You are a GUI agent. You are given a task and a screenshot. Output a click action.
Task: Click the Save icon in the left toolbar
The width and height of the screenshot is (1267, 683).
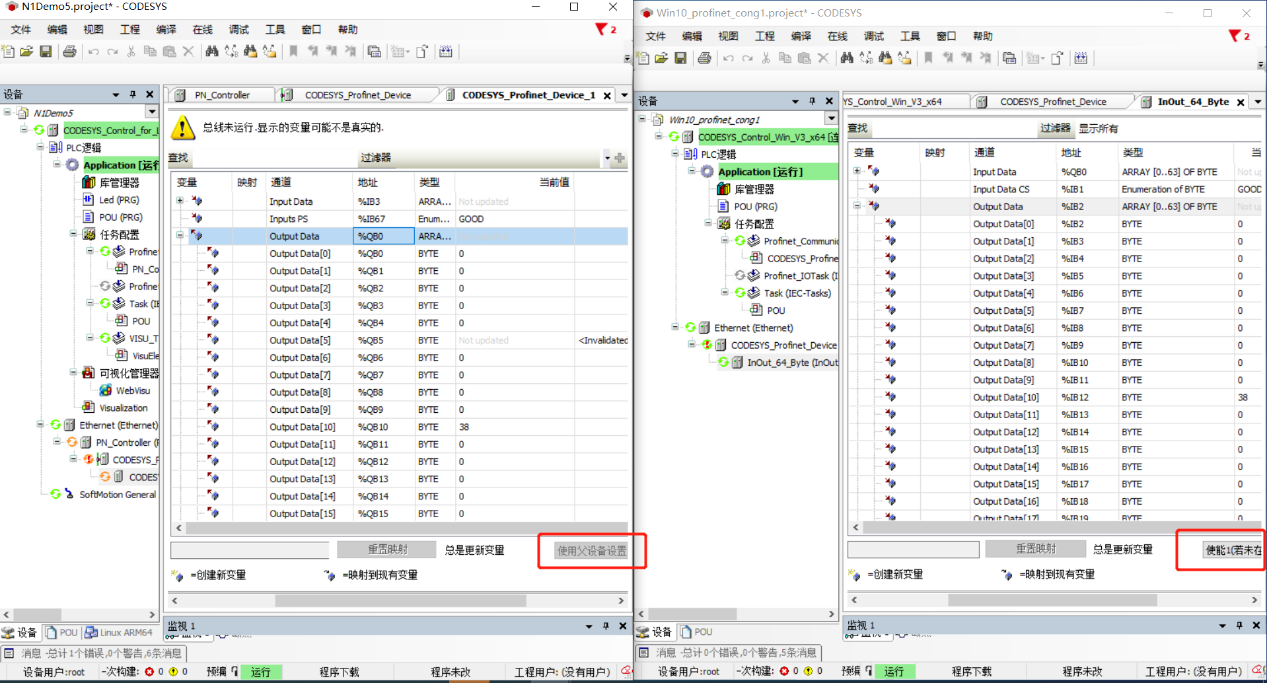click(x=44, y=52)
